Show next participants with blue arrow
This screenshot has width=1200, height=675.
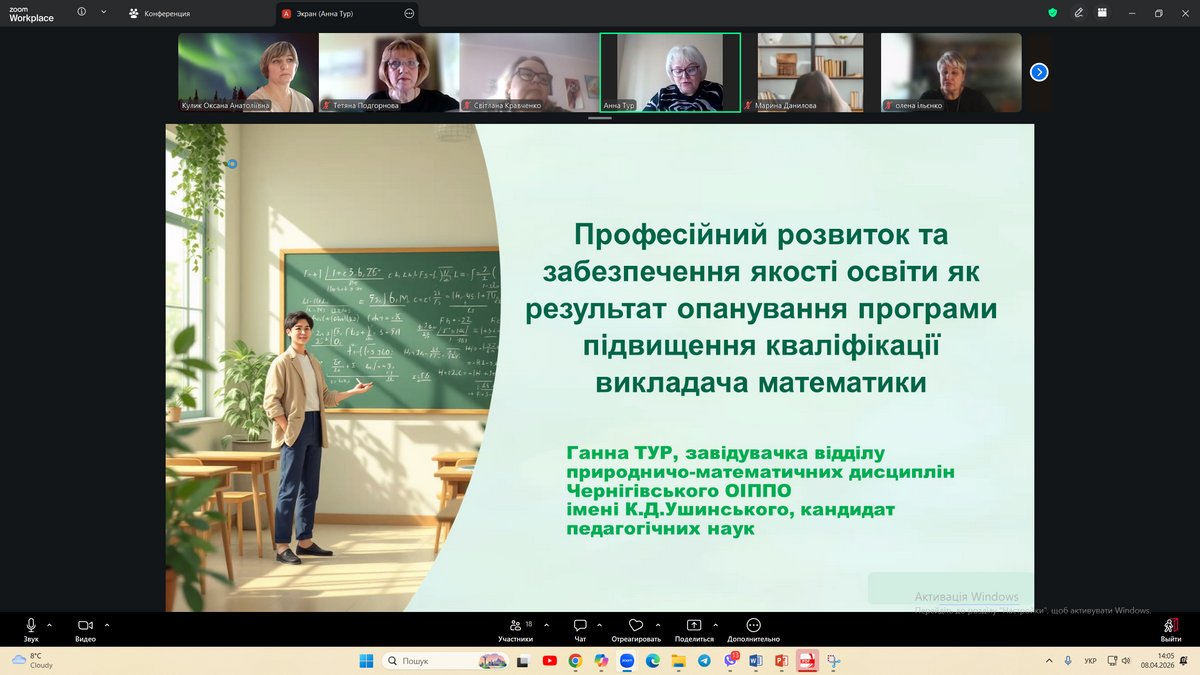(1039, 72)
